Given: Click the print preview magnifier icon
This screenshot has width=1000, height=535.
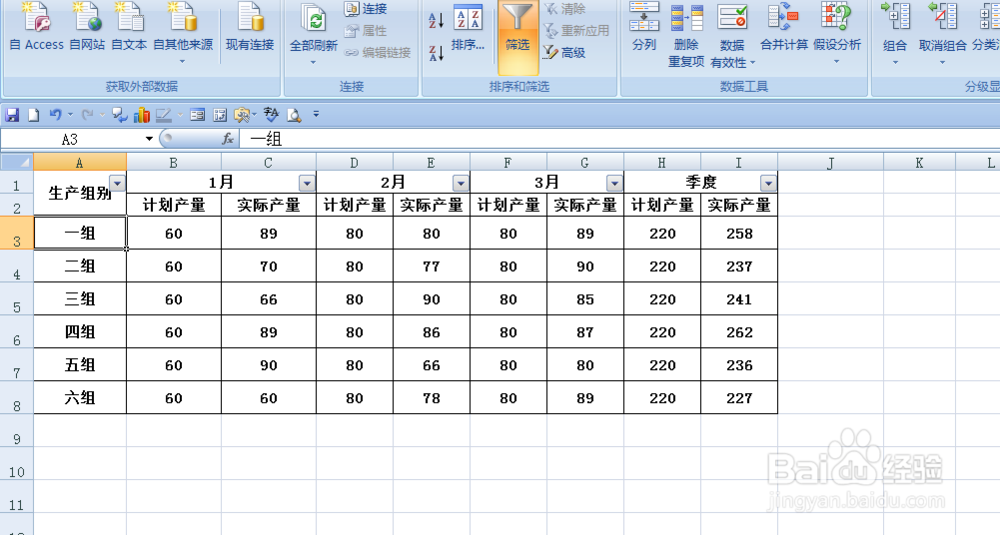Looking at the screenshot, I should pos(294,115).
